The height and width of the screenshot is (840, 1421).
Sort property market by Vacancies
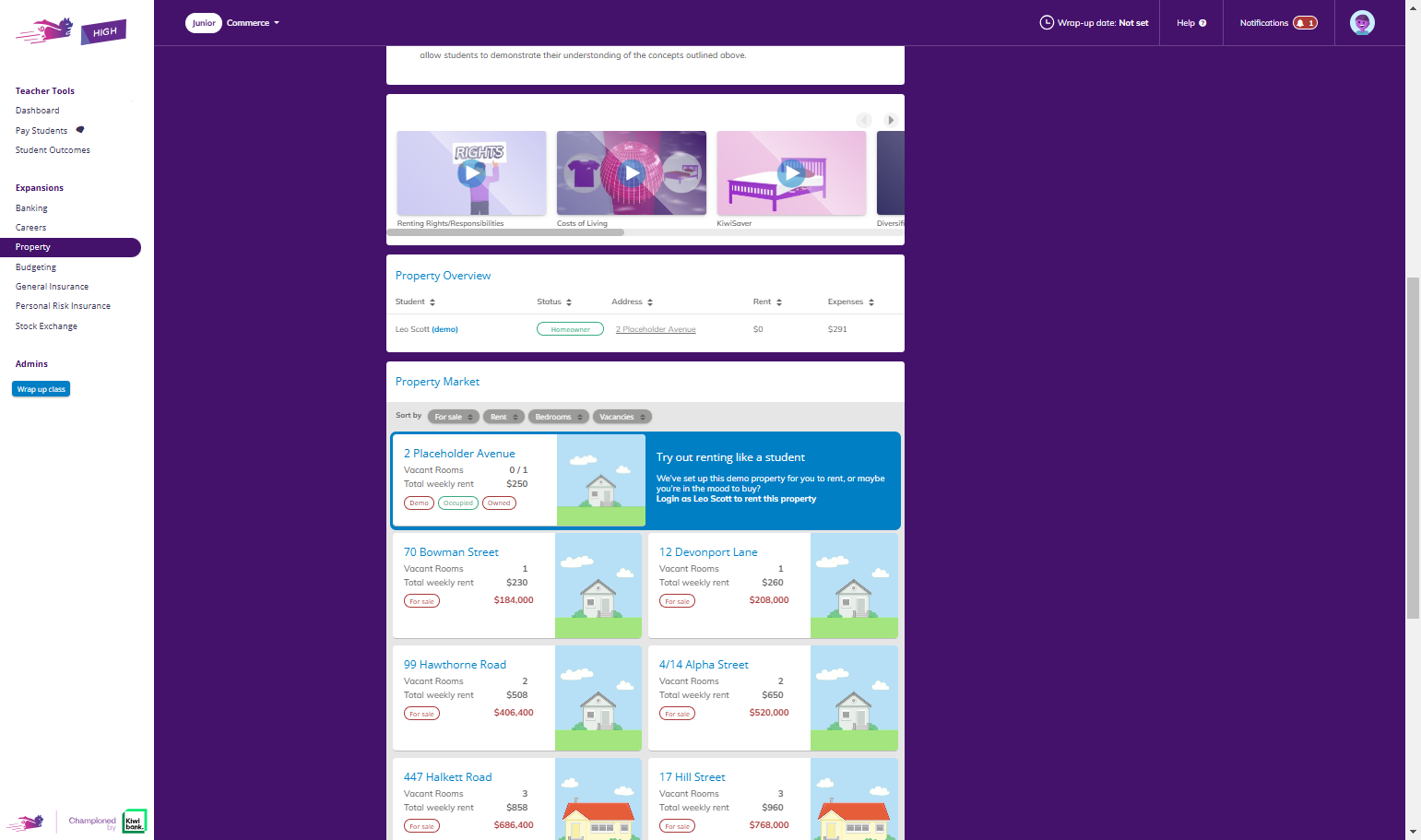pyautogui.click(x=622, y=417)
